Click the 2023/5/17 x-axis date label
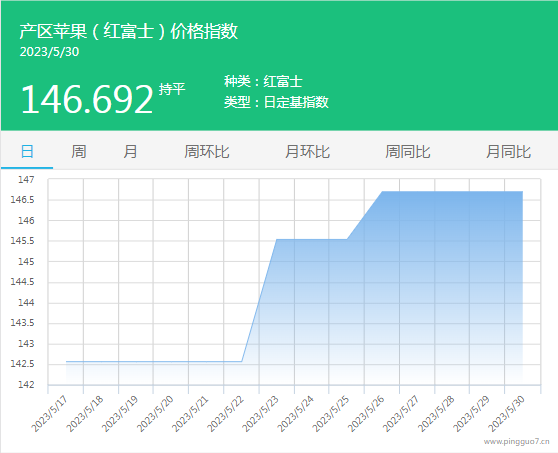Image resolution: width=558 pixels, height=453 pixels. (50, 414)
